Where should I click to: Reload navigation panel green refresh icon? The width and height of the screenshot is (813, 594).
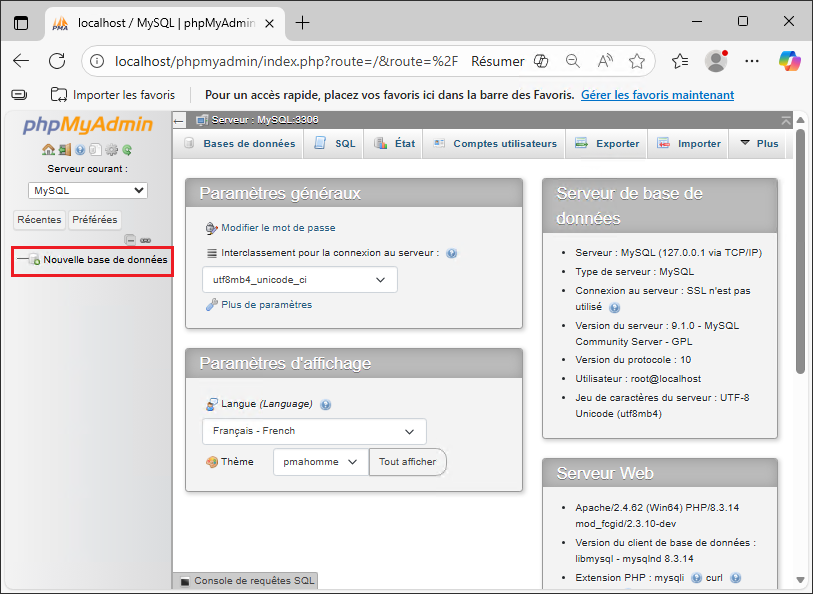coord(127,150)
